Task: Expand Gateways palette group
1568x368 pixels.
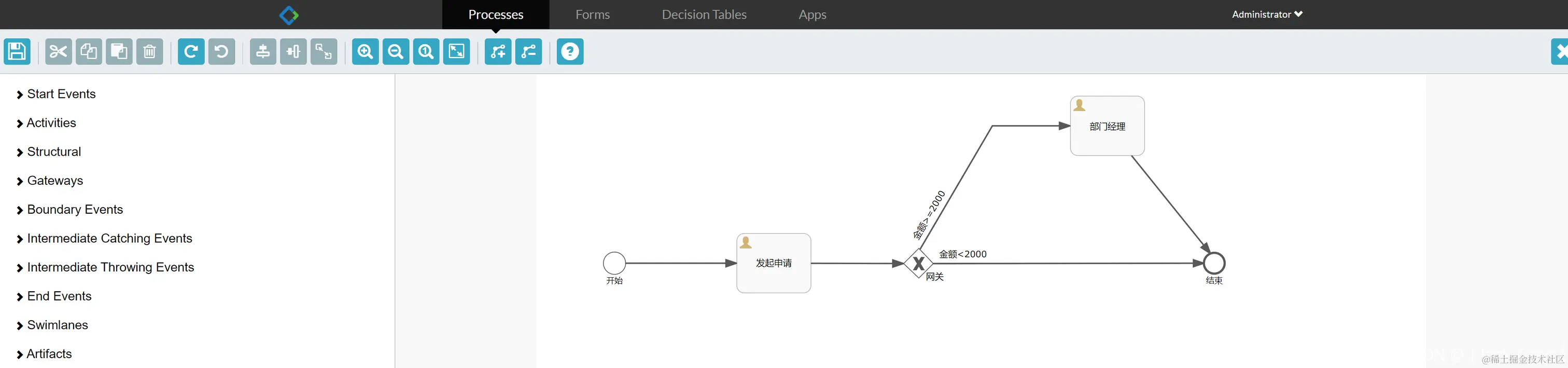Action: (x=50, y=181)
